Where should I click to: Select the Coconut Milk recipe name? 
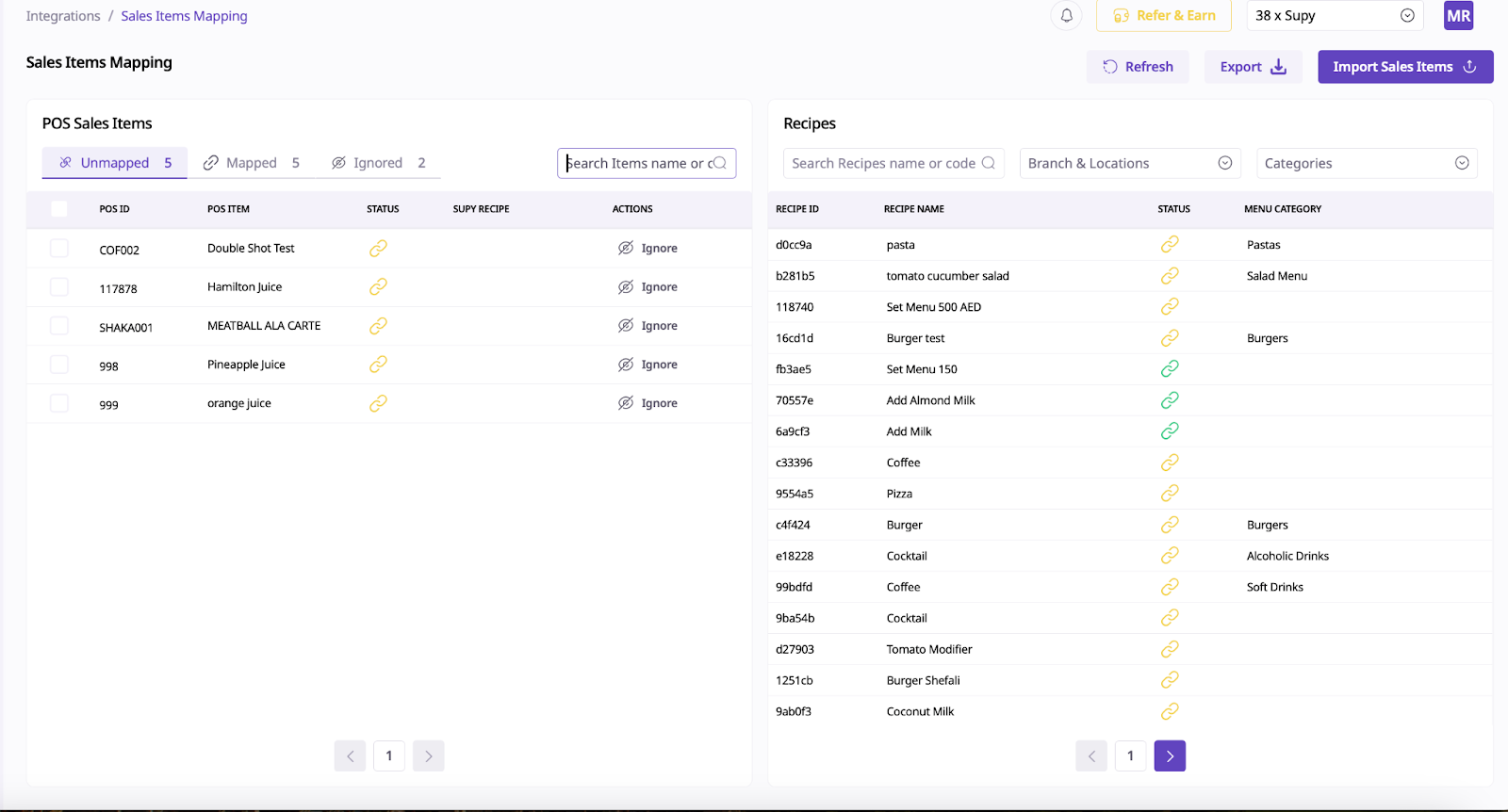pyautogui.click(x=920, y=711)
